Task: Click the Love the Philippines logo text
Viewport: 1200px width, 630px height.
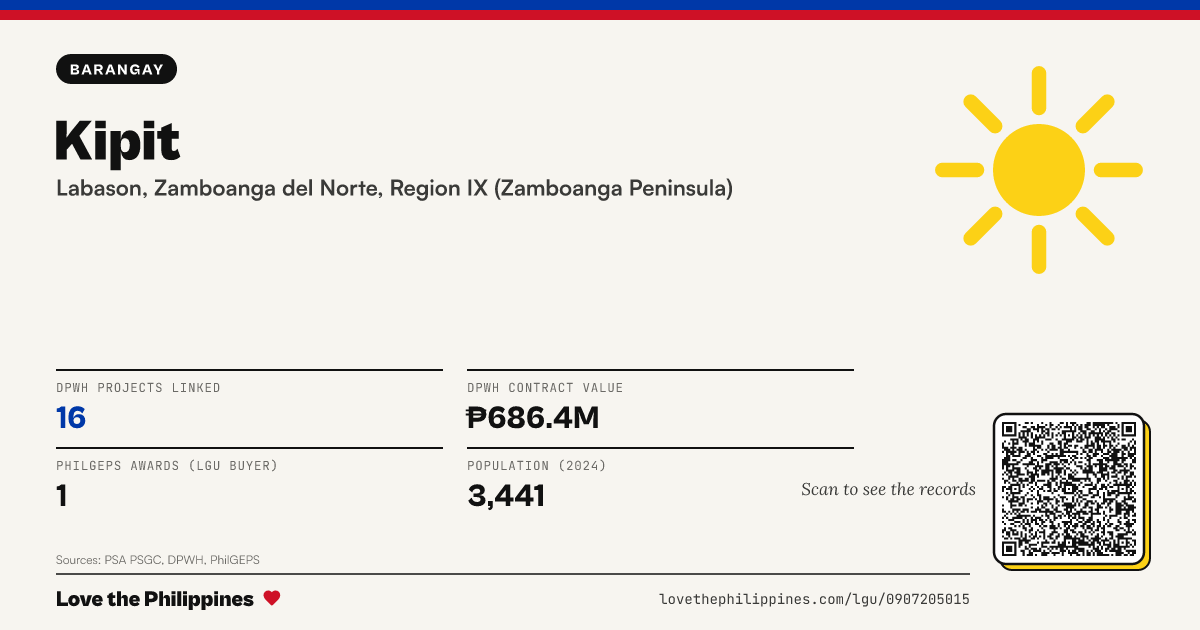Action: [x=155, y=599]
